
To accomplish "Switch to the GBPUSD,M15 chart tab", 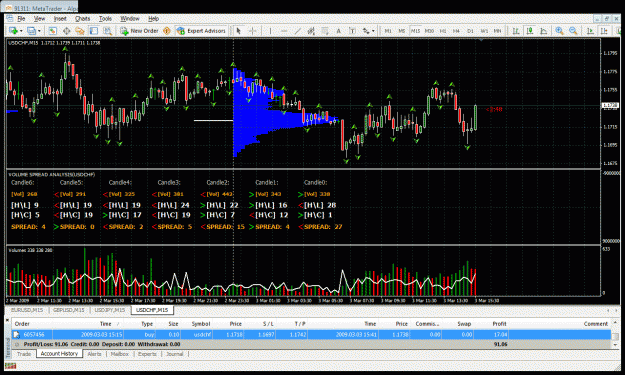I will (69, 310).
